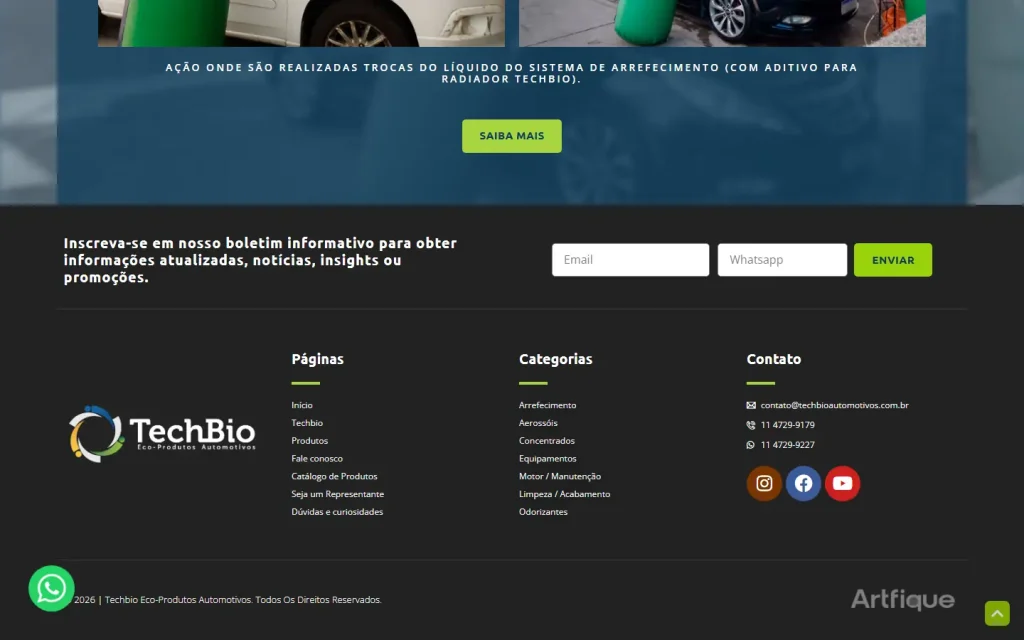This screenshot has width=1024, height=640.
Task: Click the SAIBA MAIS button
Action: click(512, 136)
